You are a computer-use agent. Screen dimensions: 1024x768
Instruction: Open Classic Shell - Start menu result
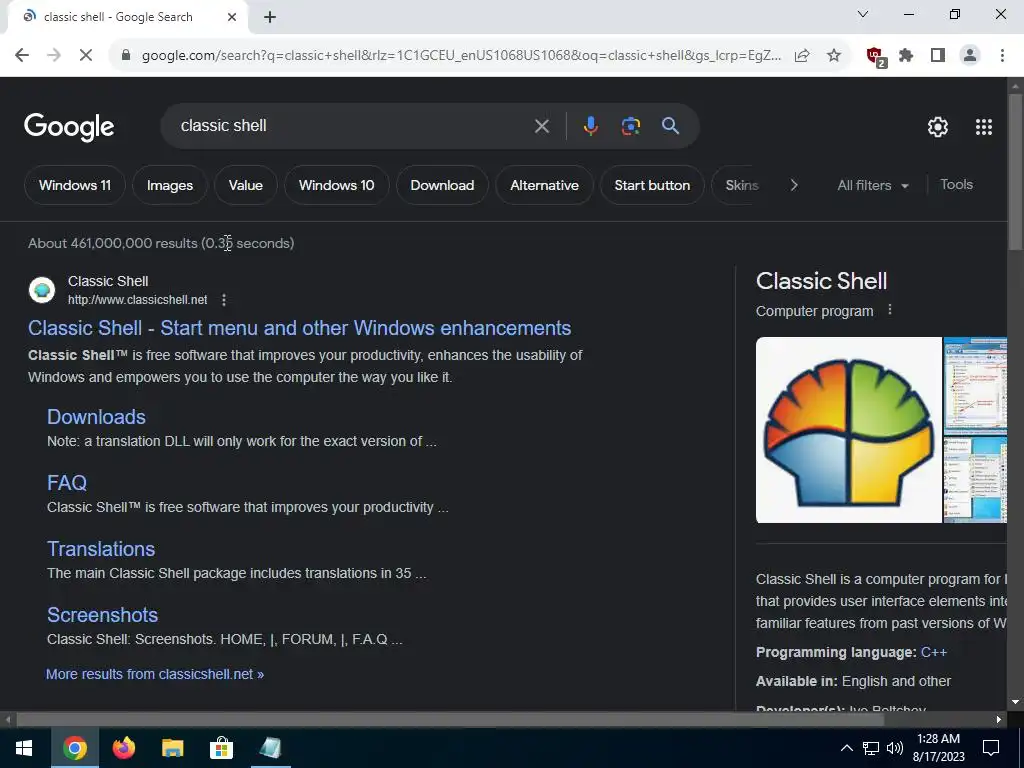coord(299,328)
